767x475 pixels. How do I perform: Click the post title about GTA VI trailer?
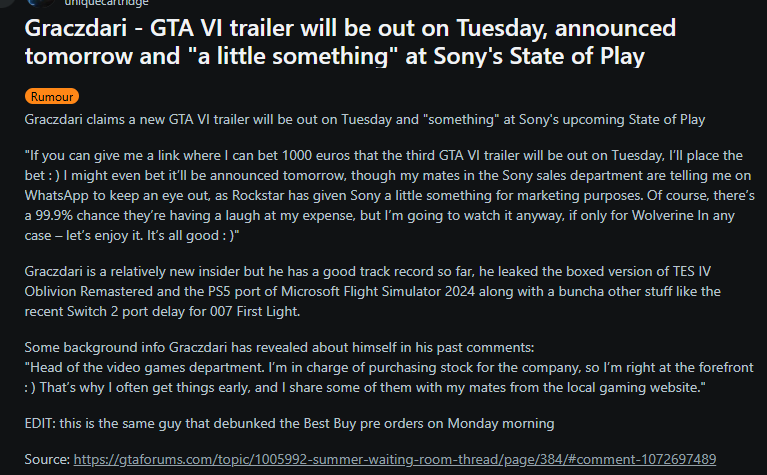pos(350,42)
